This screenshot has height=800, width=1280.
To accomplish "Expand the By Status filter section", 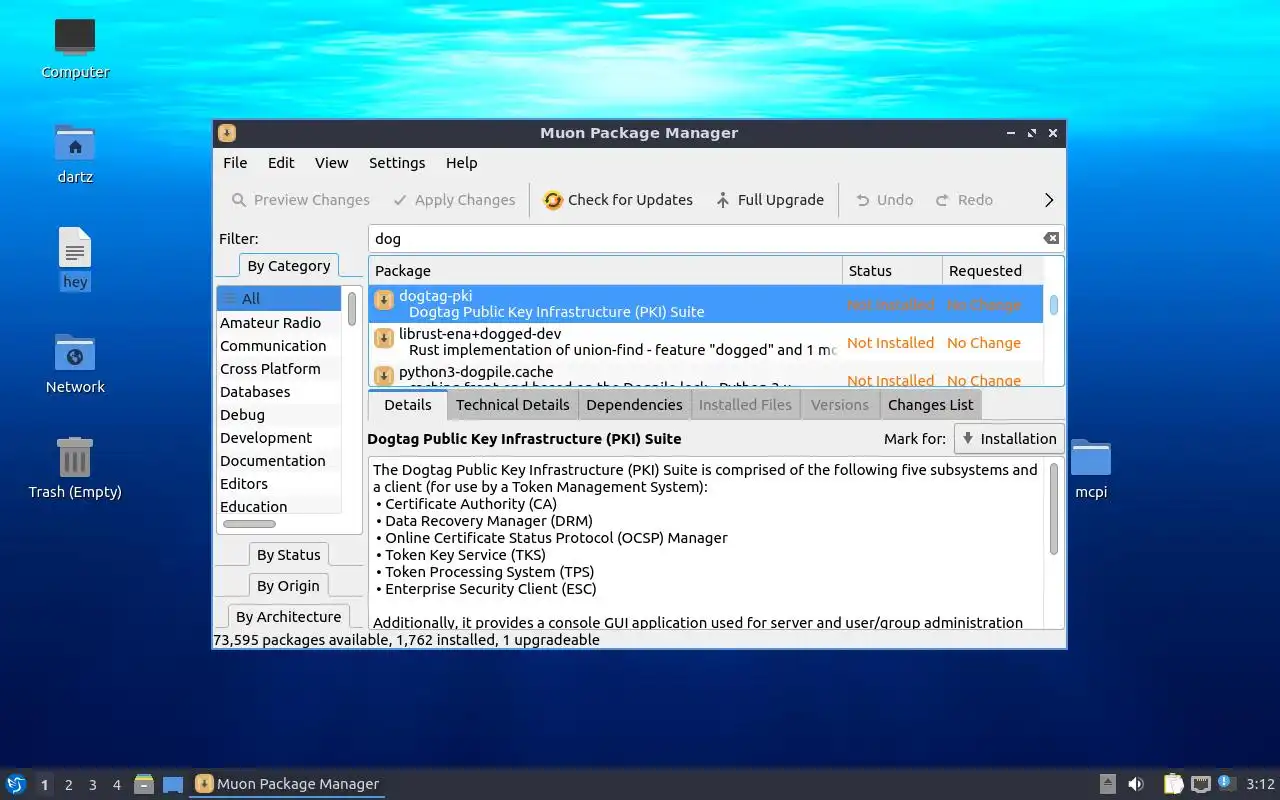I will (x=289, y=555).
